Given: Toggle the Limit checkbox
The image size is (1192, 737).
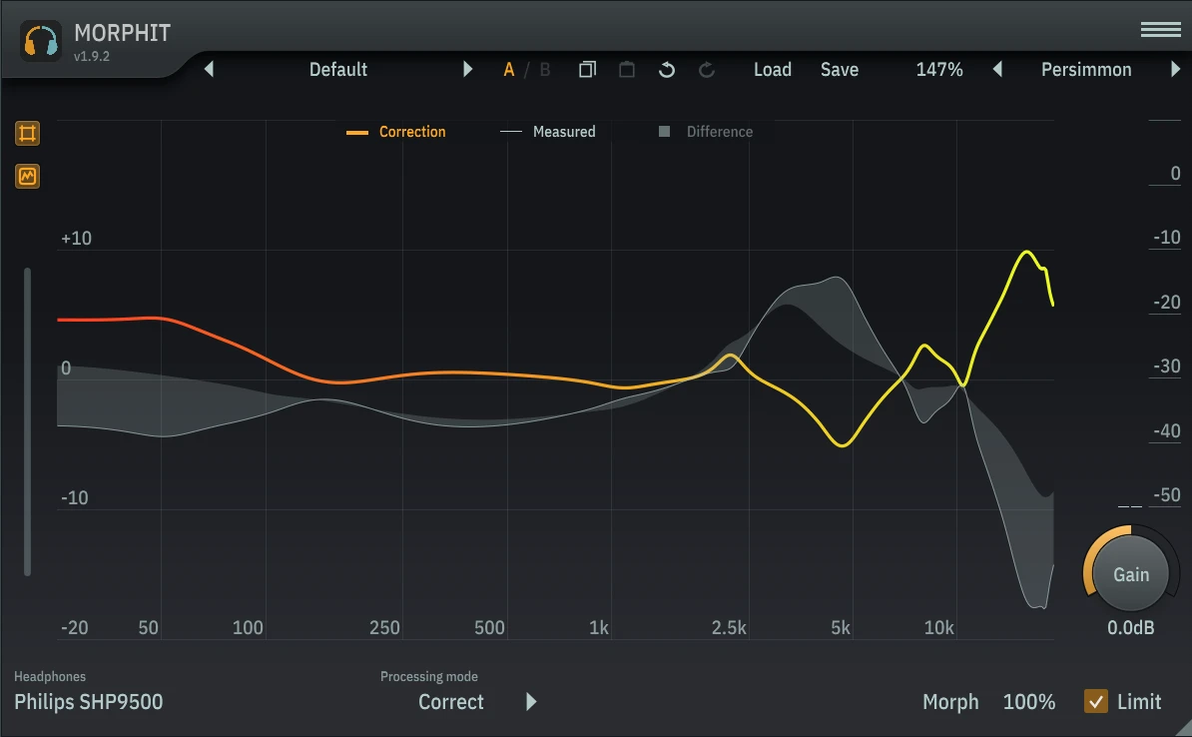Looking at the screenshot, I should point(1096,702).
